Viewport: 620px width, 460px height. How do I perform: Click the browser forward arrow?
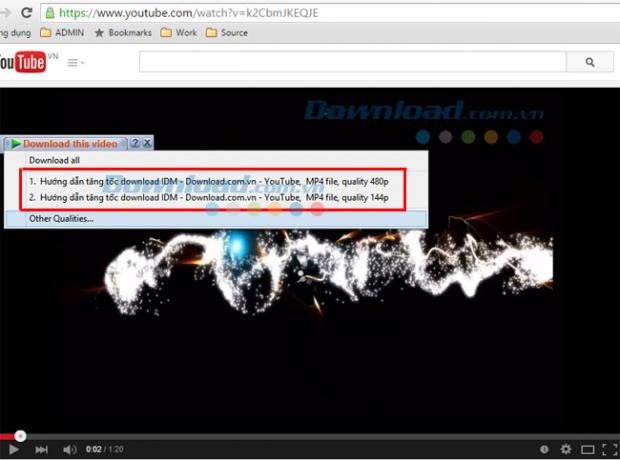[x=5, y=13]
